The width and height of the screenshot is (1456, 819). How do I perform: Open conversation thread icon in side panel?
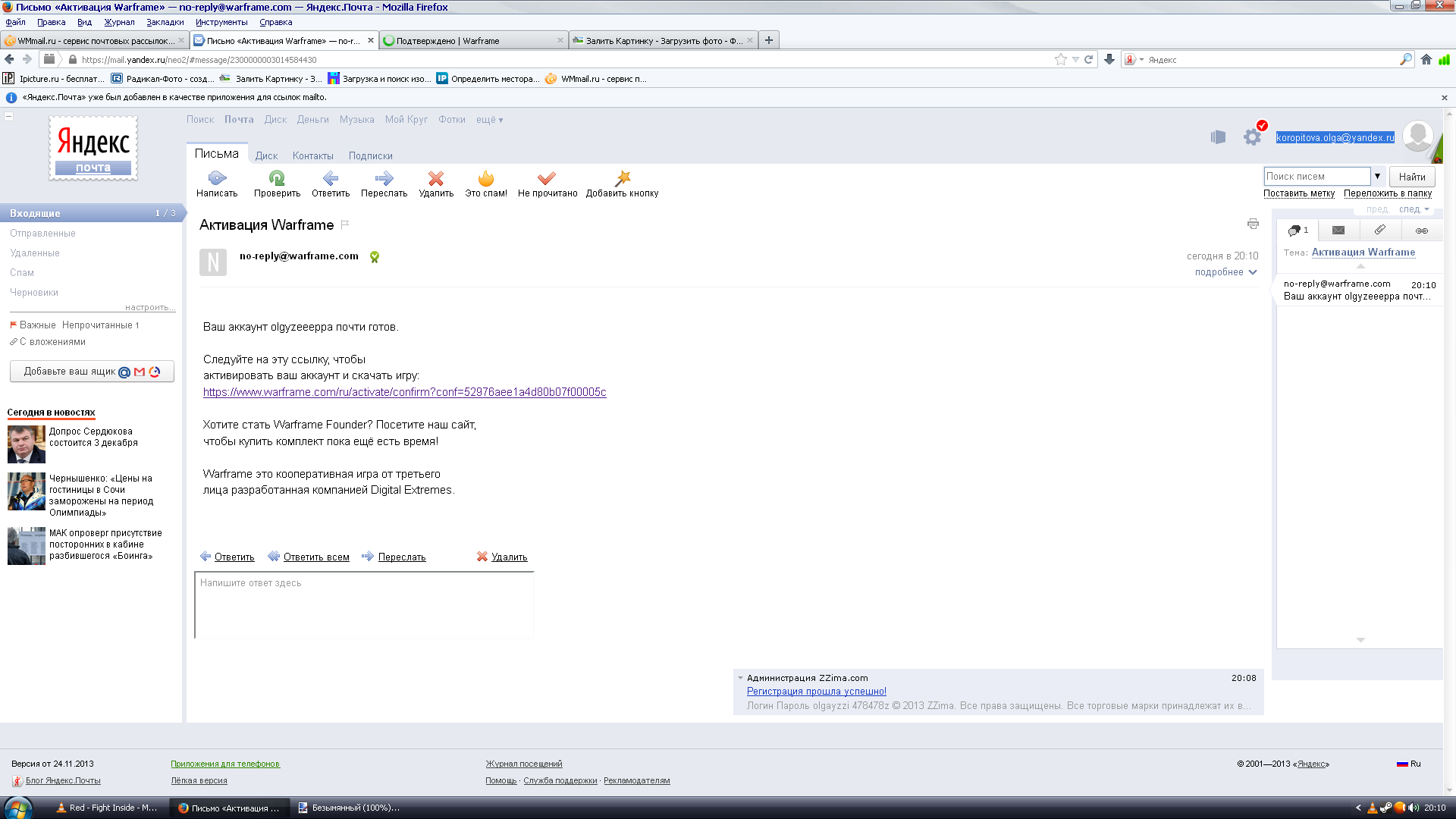[x=1298, y=230]
